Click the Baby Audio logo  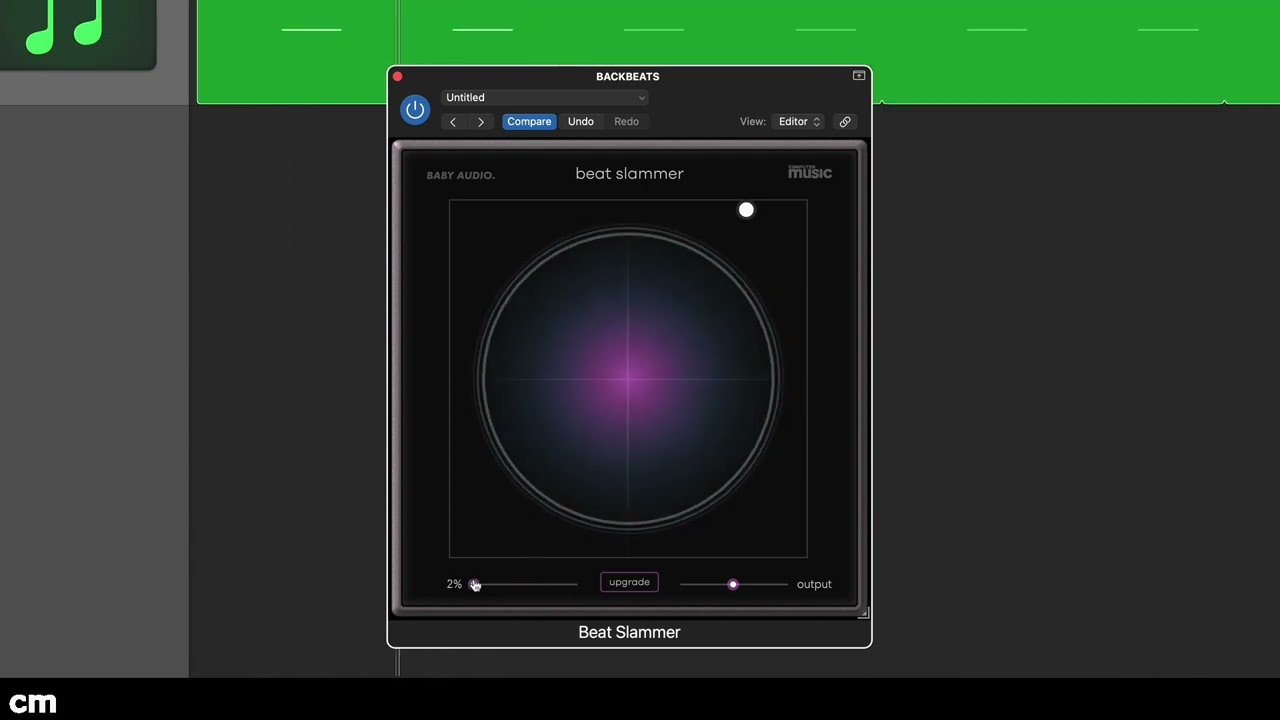[460, 175]
